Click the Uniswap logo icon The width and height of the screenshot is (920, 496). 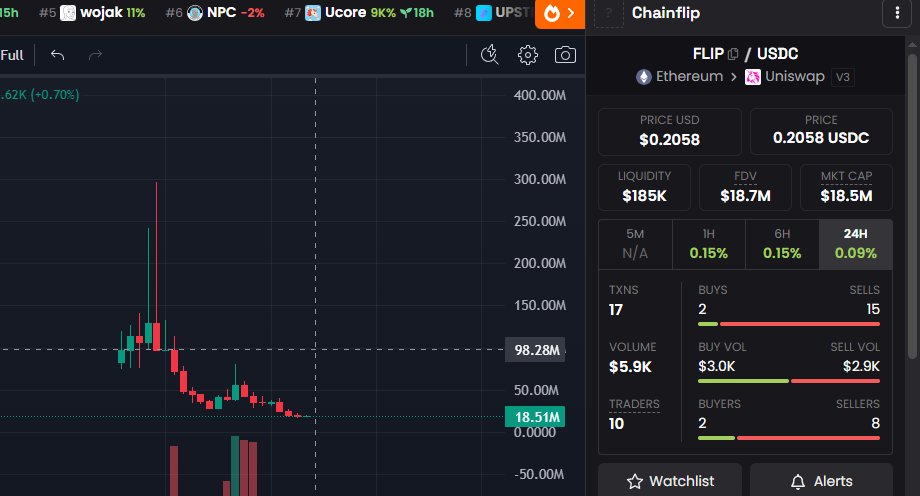[753, 77]
